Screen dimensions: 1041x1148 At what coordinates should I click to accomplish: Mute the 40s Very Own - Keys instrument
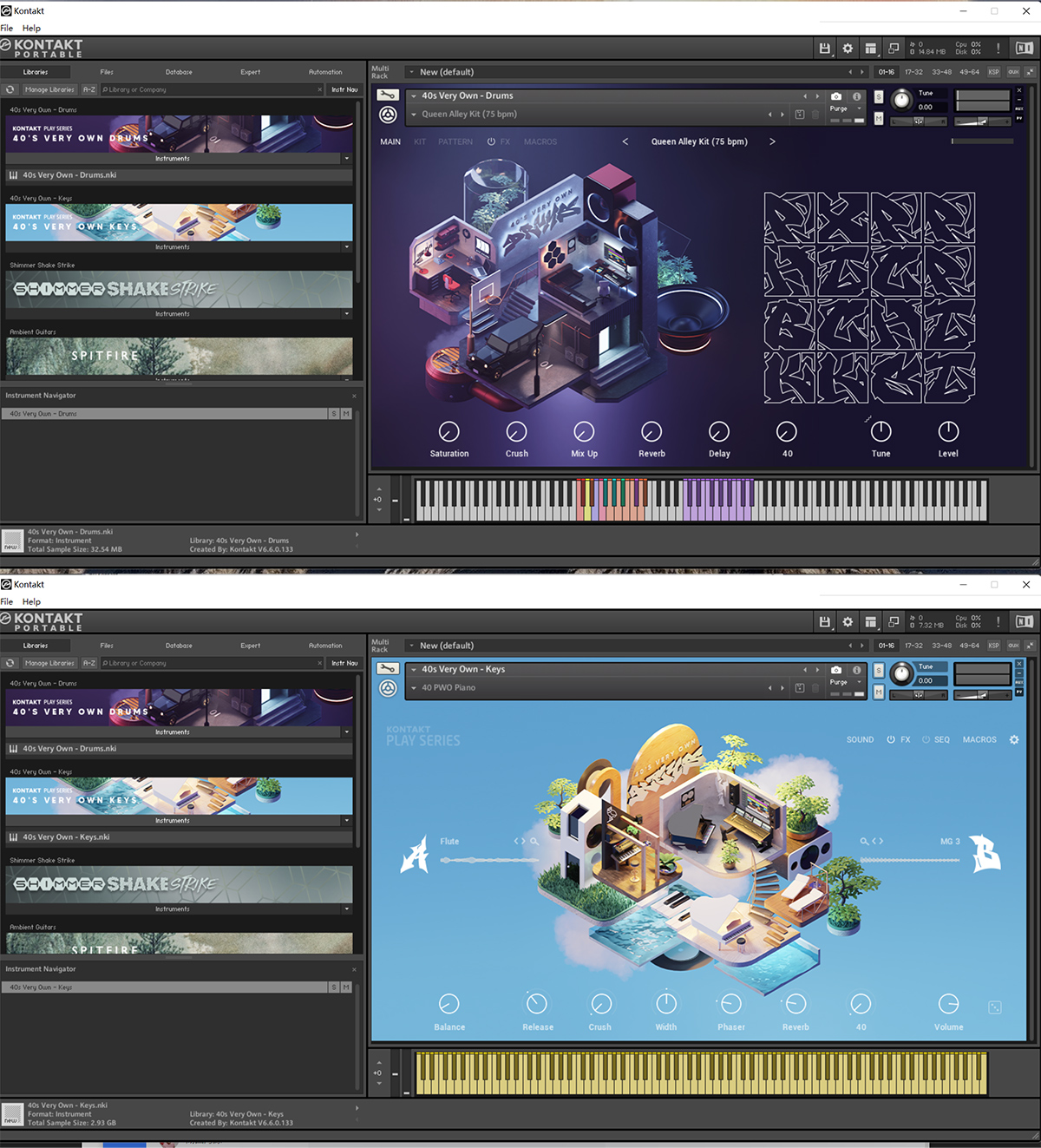[879, 692]
